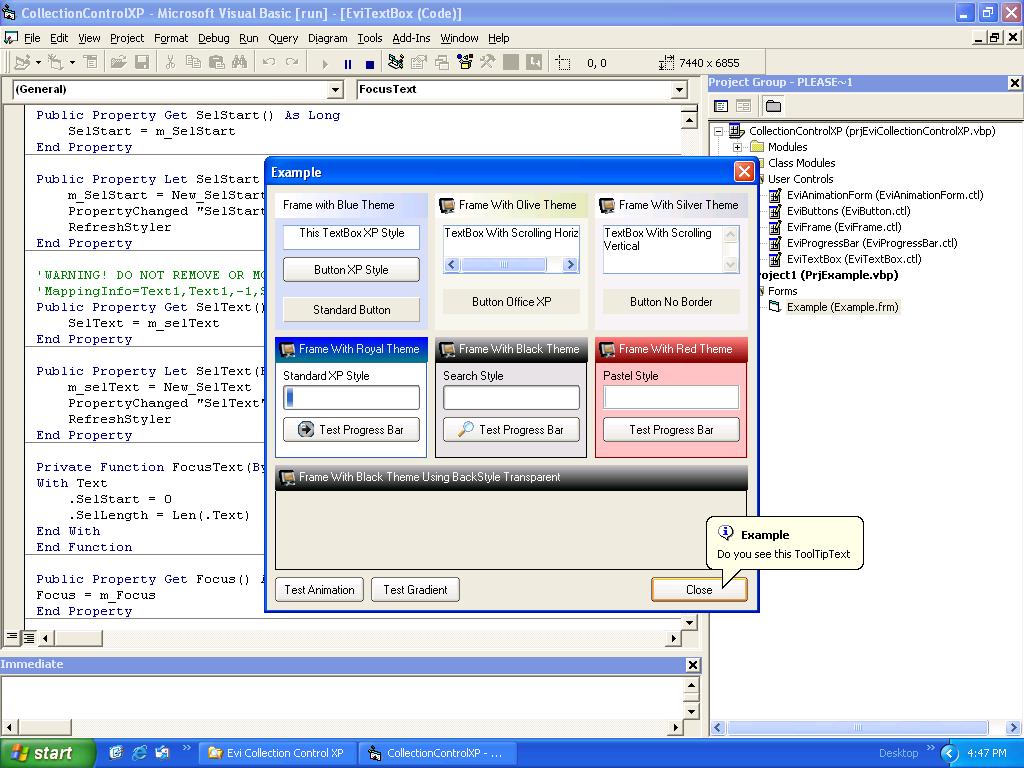Open the (General) object dropdown
Viewport: 1024px width, 768px height.
pyautogui.click(x=335, y=90)
